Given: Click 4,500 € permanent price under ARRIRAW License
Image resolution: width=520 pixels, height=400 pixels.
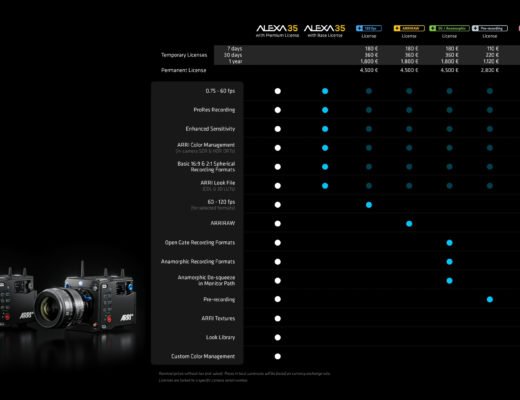Looking at the screenshot, I should pos(409,70).
